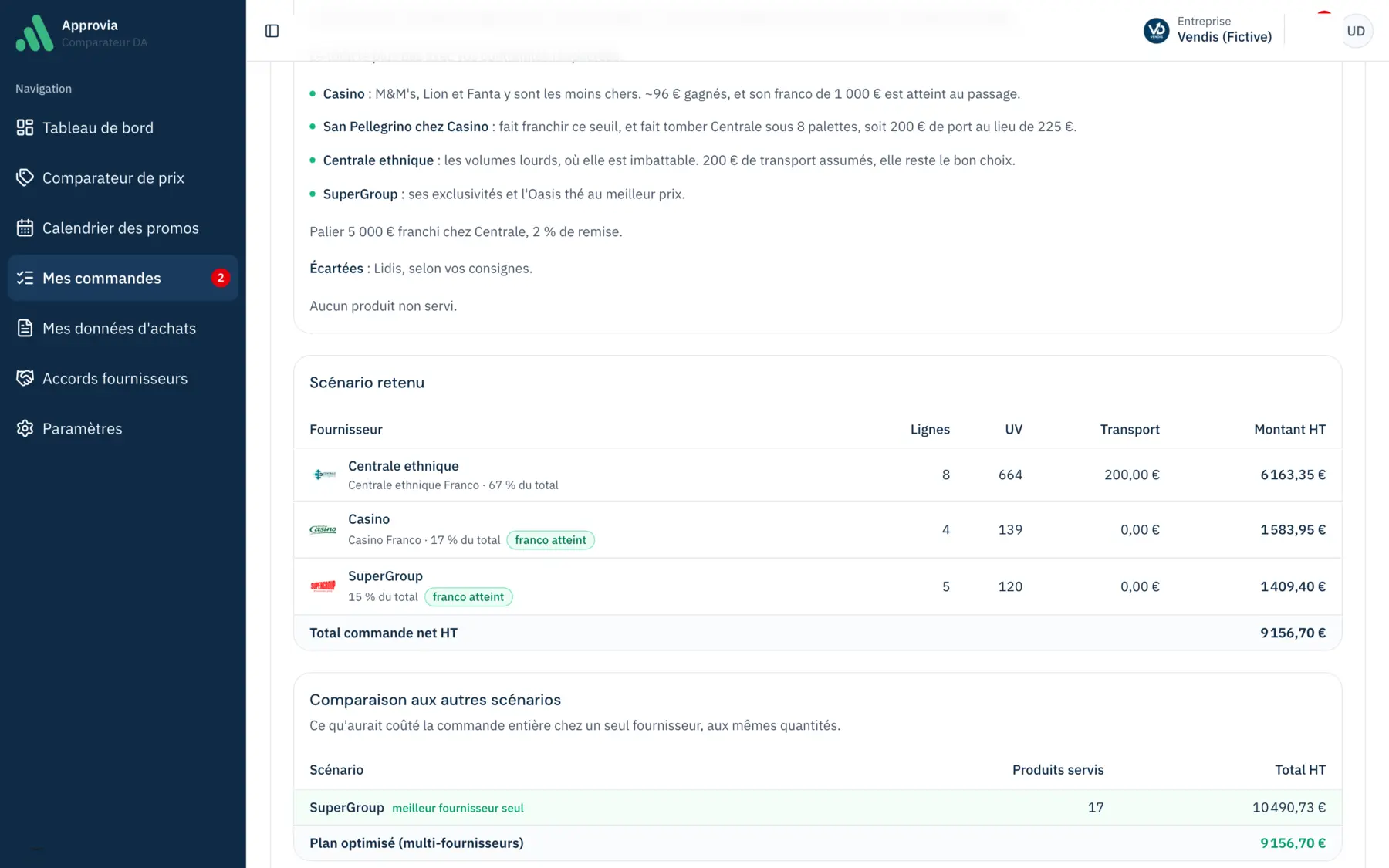Click the Vendis company logo
Image resolution: width=1389 pixels, height=868 pixels.
pyautogui.click(x=1156, y=31)
